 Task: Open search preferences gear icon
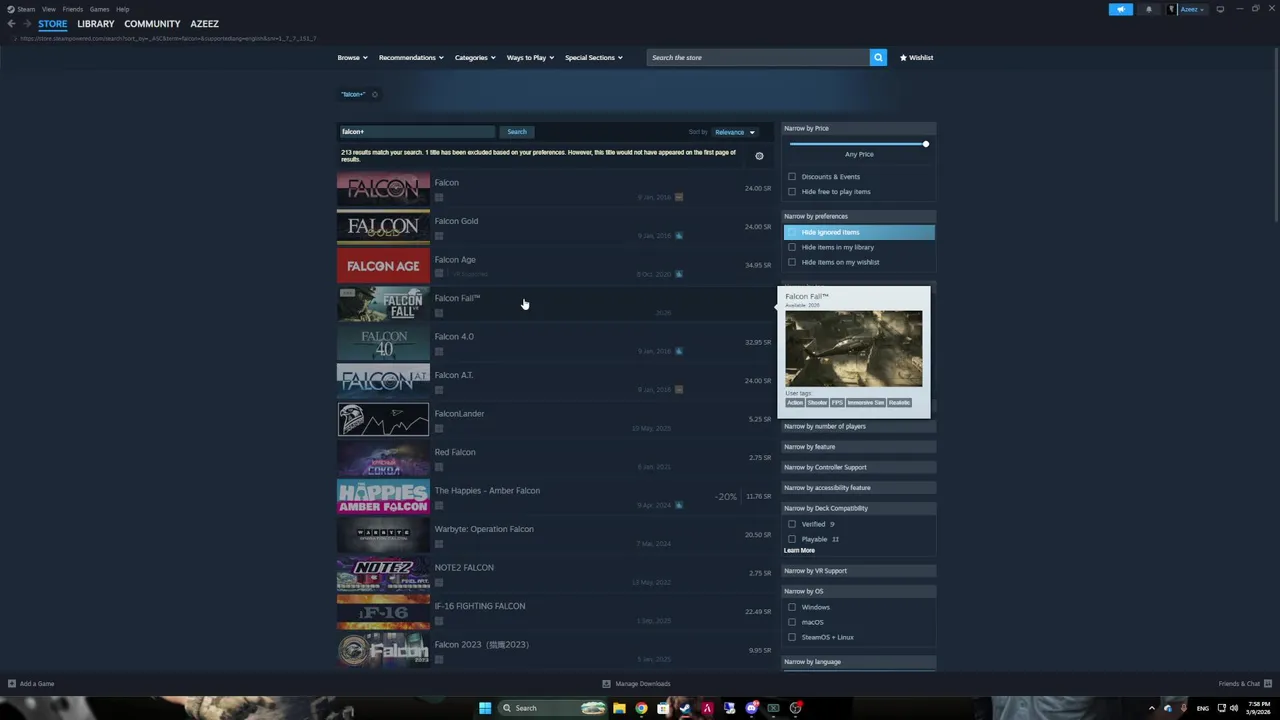pos(759,156)
